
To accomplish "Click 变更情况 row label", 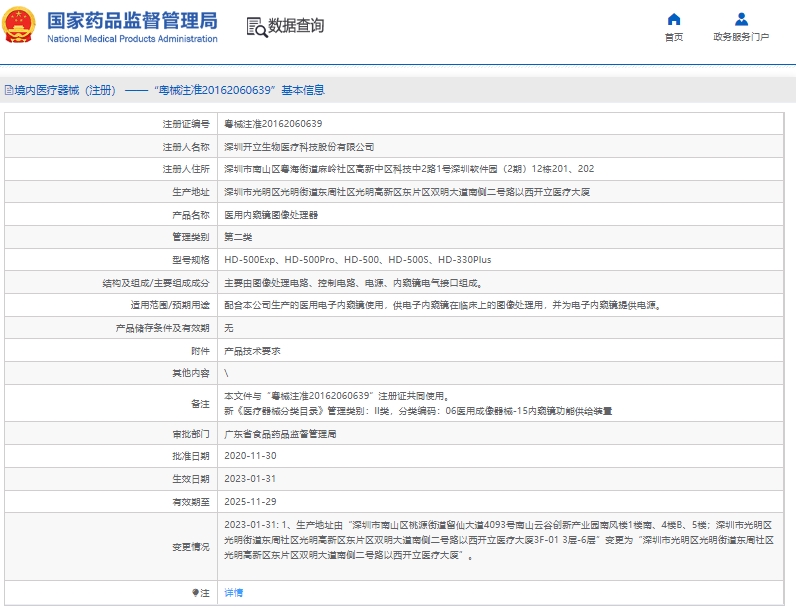I will (190, 547).
